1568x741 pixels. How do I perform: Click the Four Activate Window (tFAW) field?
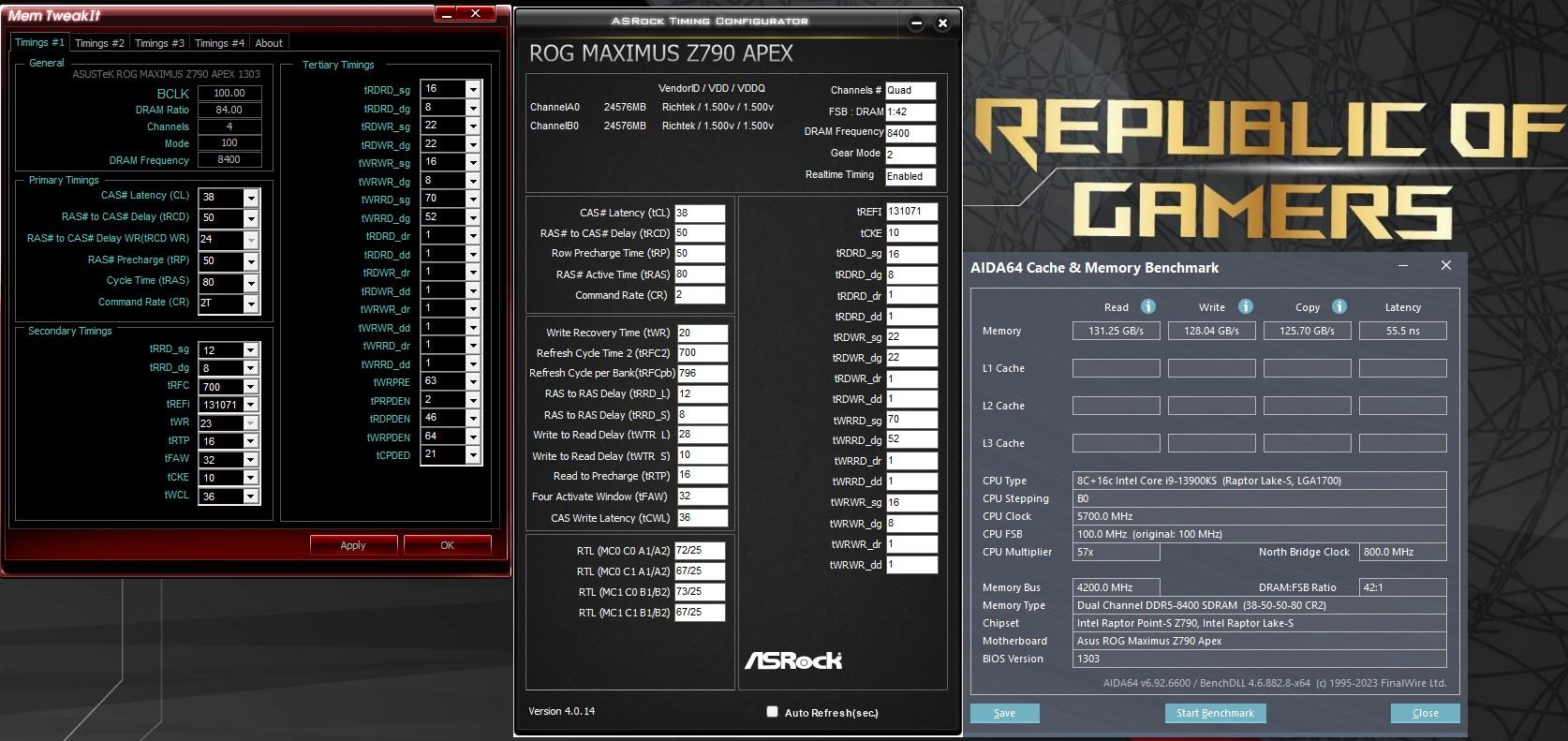point(702,496)
